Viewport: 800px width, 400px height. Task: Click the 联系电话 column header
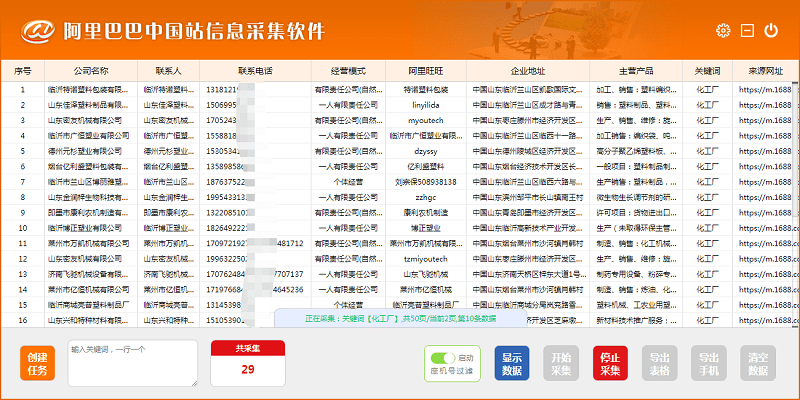pyautogui.click(x=256, y=71)
